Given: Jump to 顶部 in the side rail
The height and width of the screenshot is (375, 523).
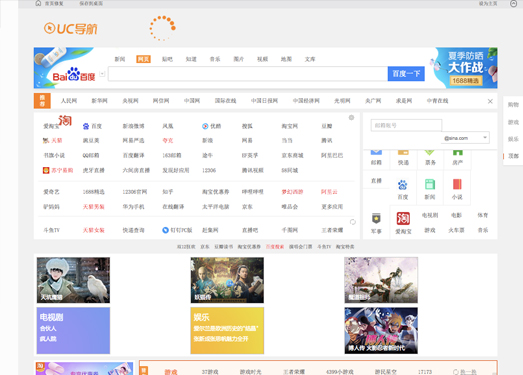Looking at the screenshot, I should point(513,156).
